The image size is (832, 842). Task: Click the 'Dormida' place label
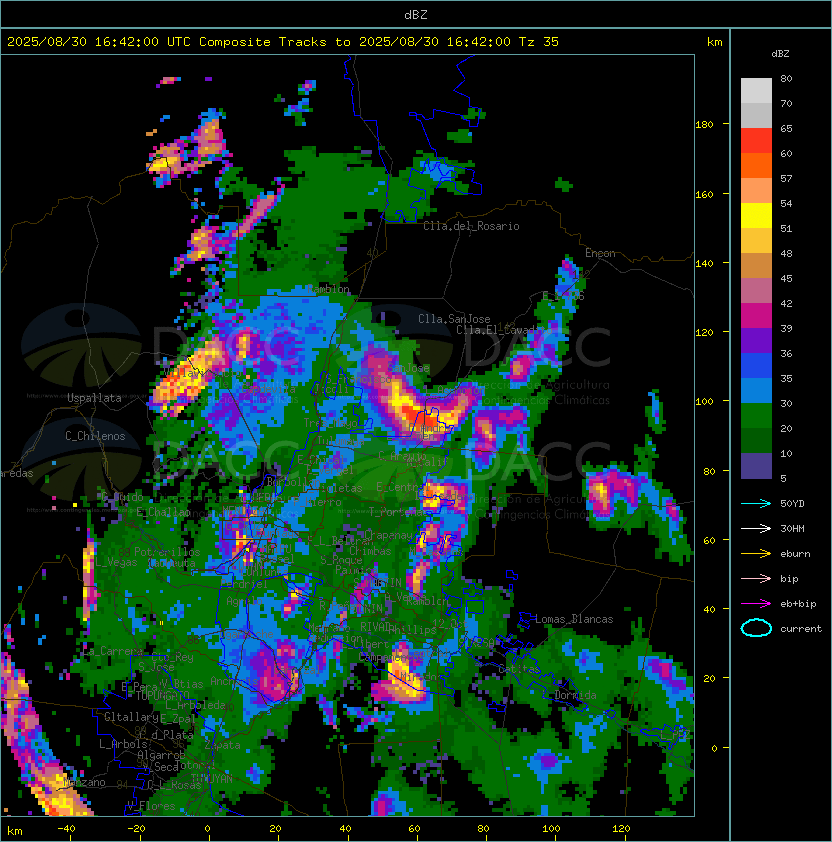tap(575, 695)
